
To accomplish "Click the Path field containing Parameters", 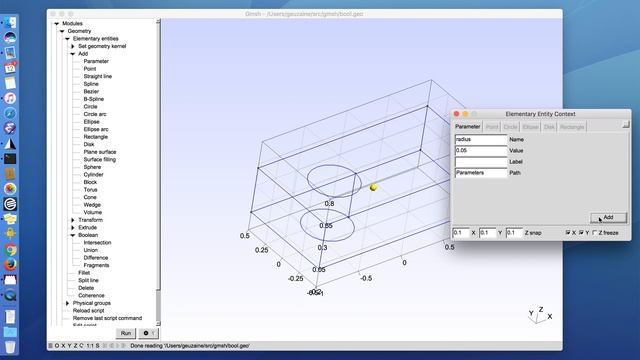I will (x=480, y=173).
